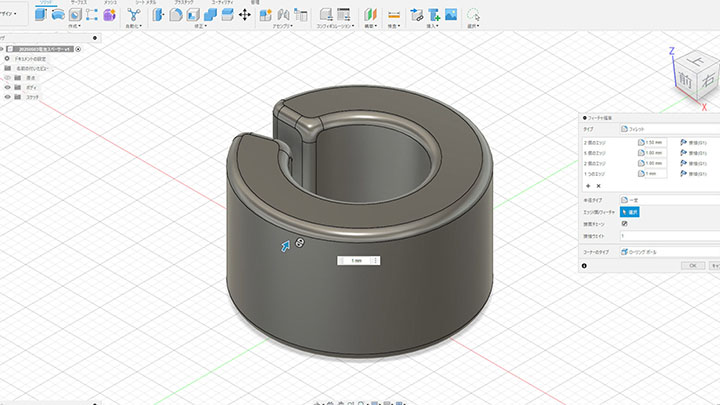Viewport: 720px width, 405px height.
Task: Select the Extrude tool in Create group
Action: click(41, 15)
